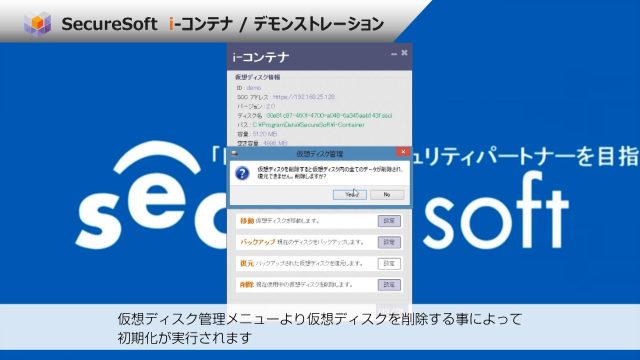Screen dimensions: 640x360
Task: Select the ProgramData path value
Action: [309, 125]
